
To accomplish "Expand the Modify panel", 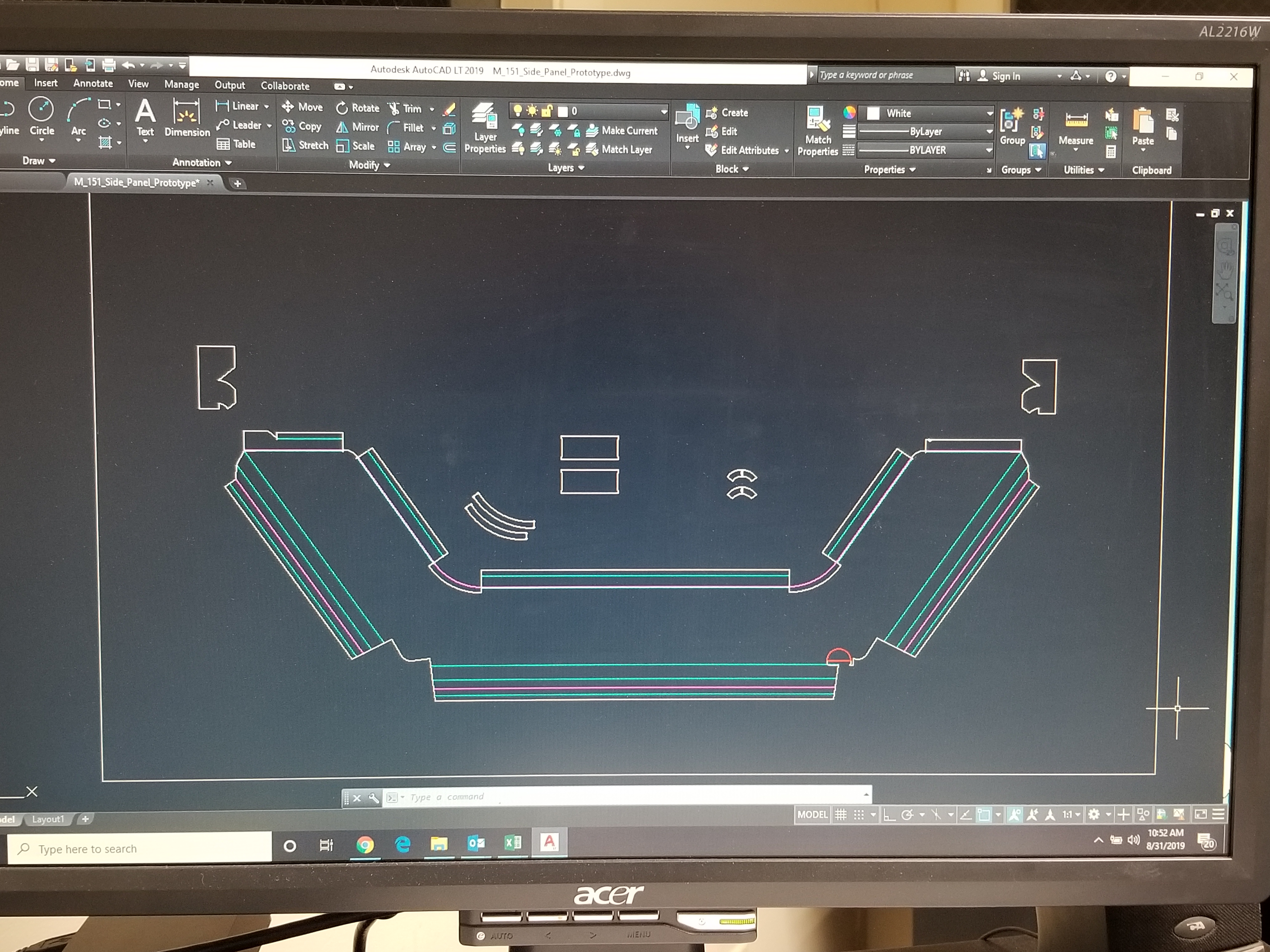I will (x=369, y=165).
